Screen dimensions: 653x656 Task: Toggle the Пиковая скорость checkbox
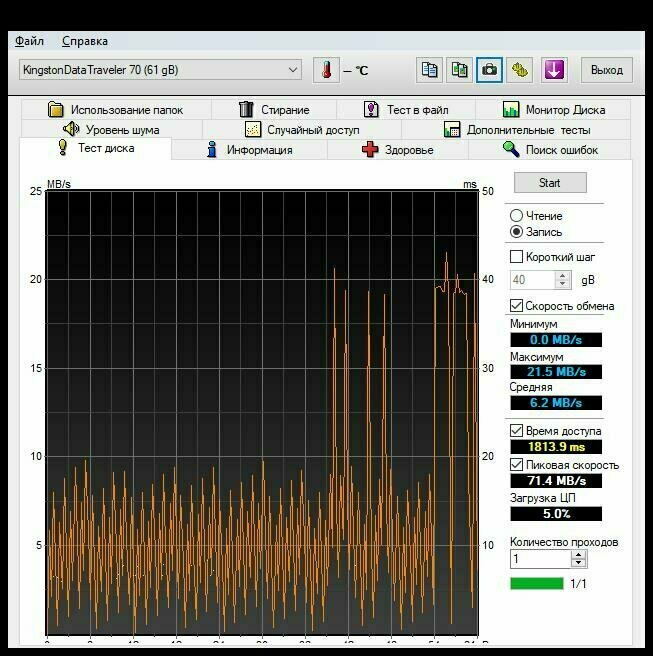(x=516, y=464)
